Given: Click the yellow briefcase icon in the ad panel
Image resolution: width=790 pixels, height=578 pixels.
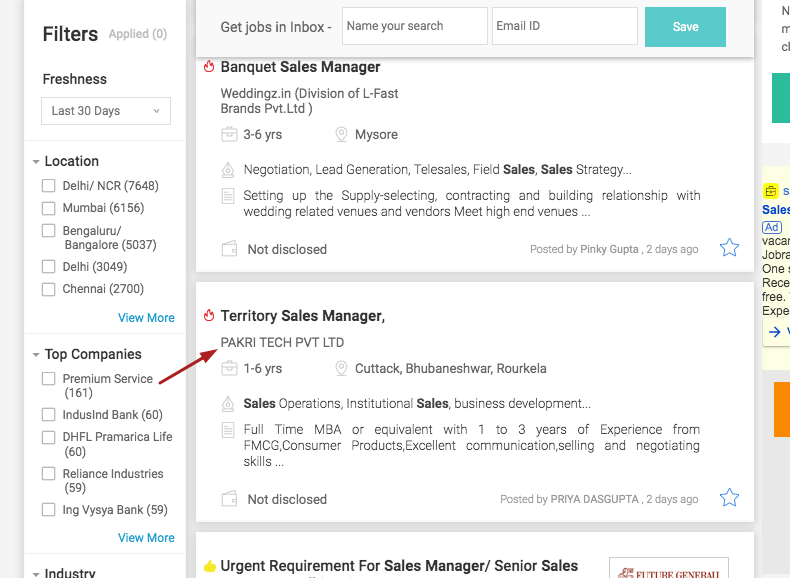Looking at the screenshot, I should coord(771,191).
